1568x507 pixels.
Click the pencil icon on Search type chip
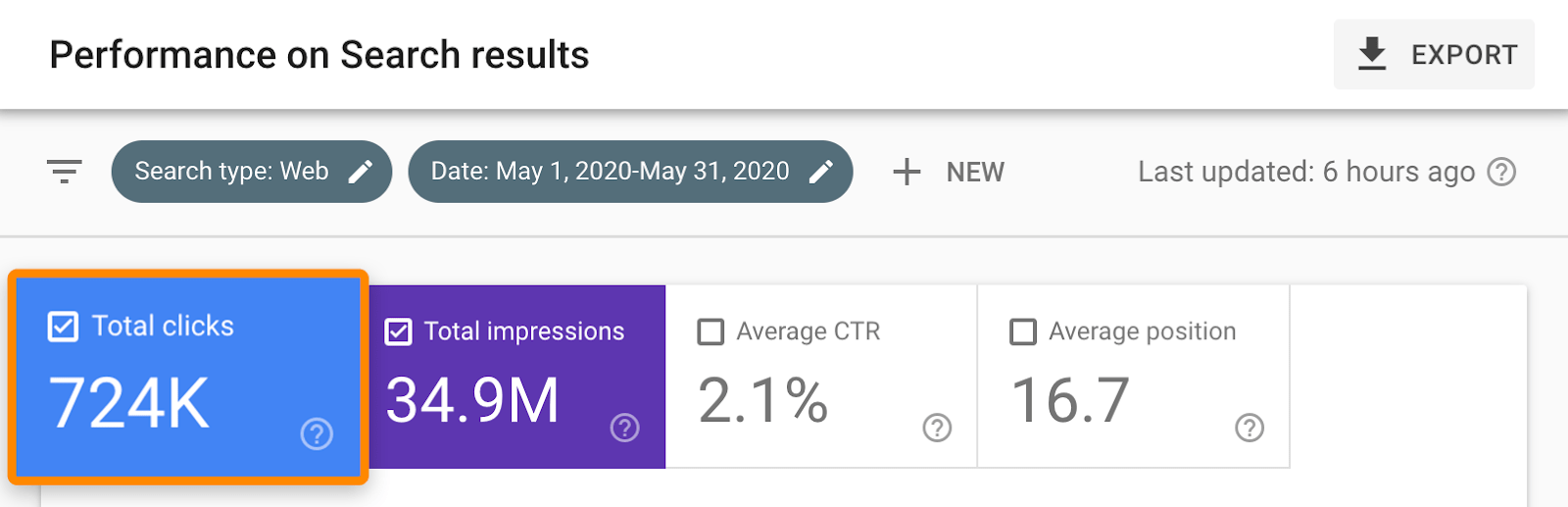coord(361,172)
